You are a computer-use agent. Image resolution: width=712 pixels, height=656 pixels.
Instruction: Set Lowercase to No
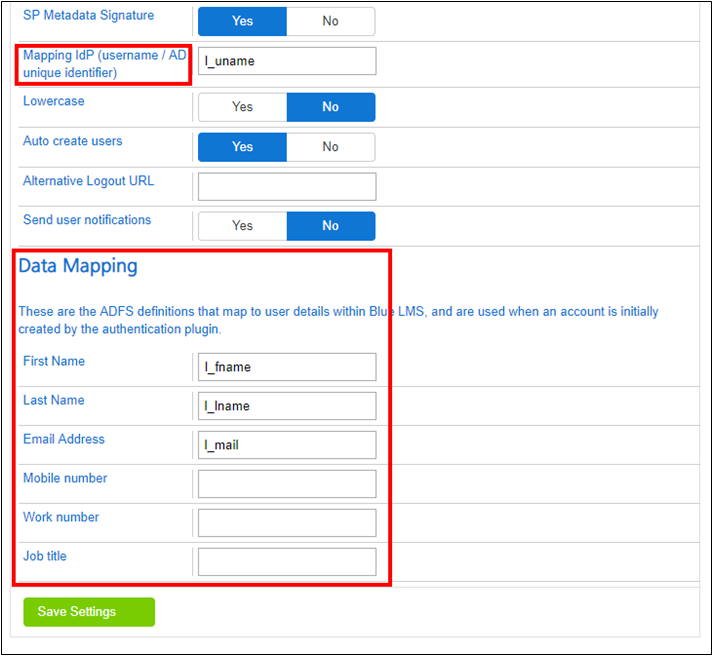(331, 107)
